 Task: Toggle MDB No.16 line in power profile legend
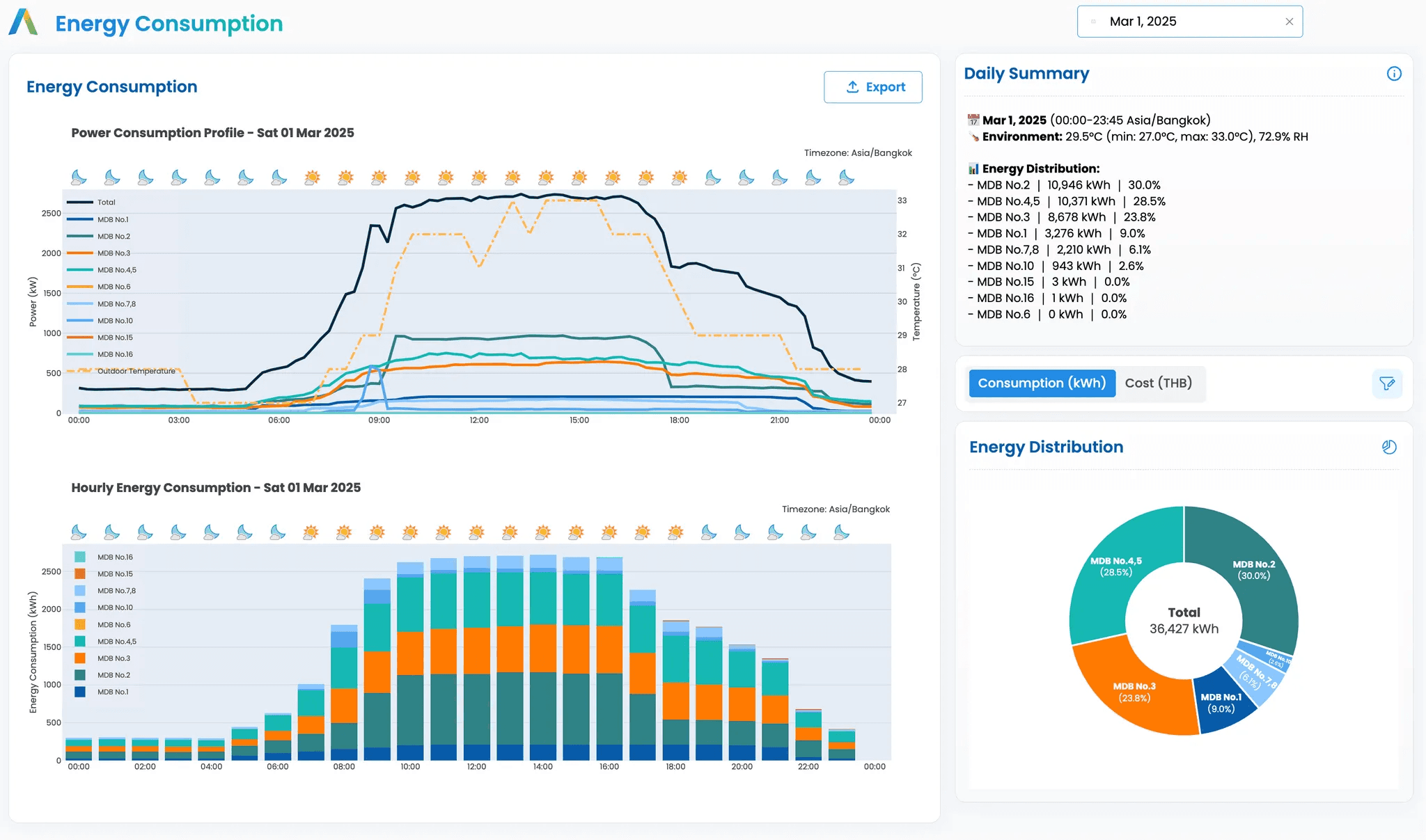[100, 354]
